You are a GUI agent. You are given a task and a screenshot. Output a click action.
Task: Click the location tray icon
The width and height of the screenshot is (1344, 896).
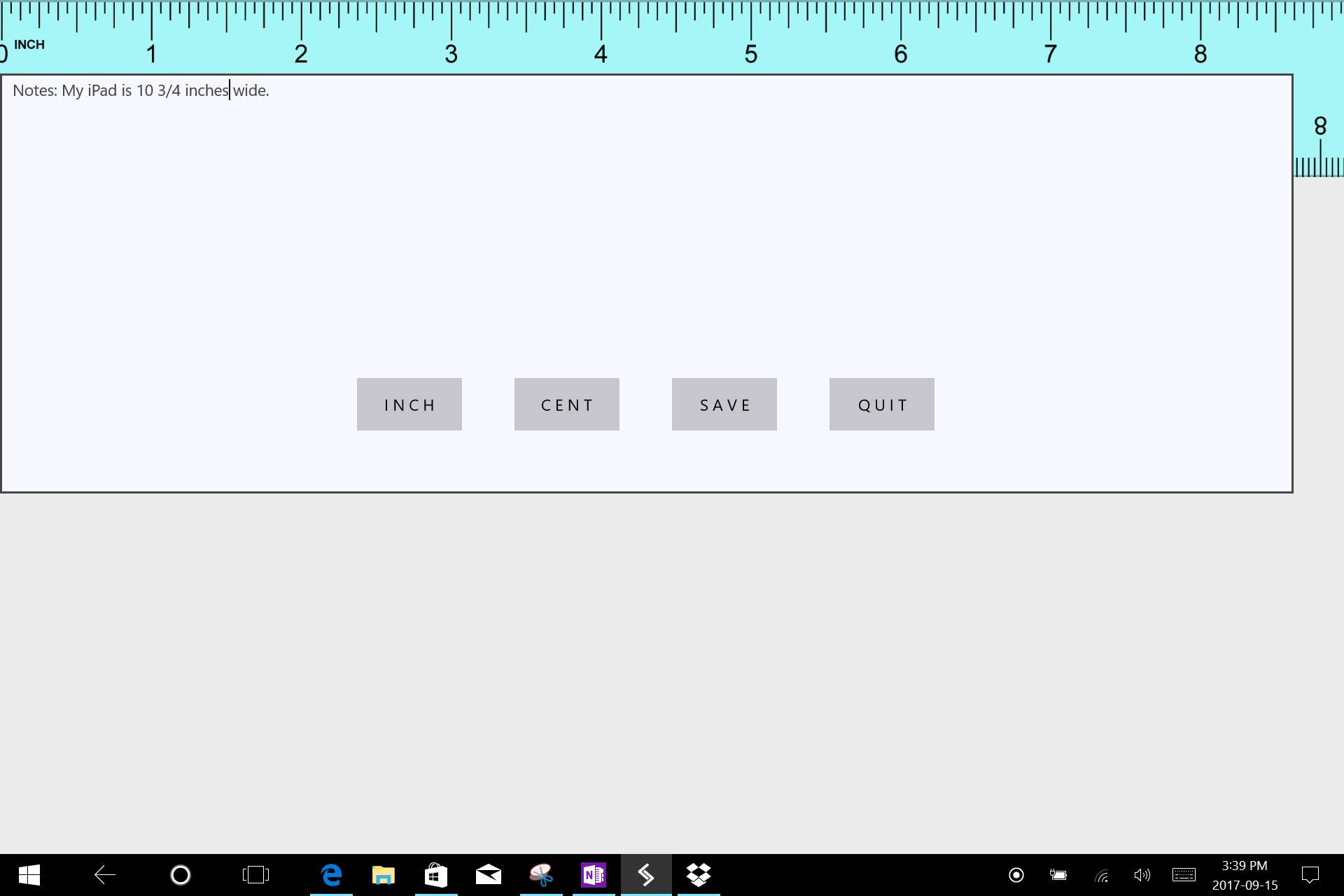coord(1016,875)
